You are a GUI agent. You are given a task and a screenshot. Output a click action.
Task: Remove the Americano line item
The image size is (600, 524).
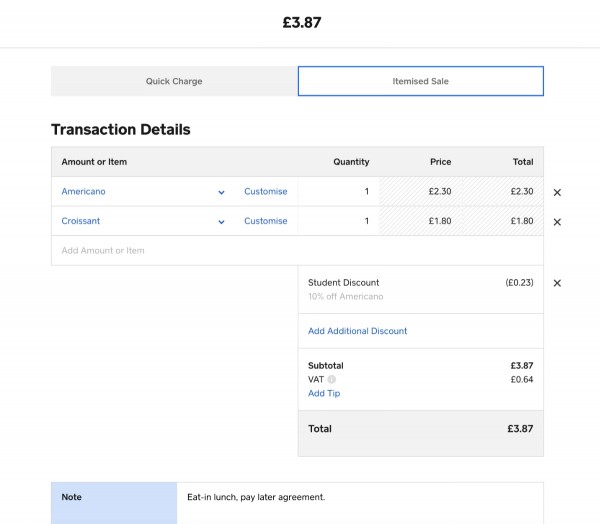tap(557, 192)
